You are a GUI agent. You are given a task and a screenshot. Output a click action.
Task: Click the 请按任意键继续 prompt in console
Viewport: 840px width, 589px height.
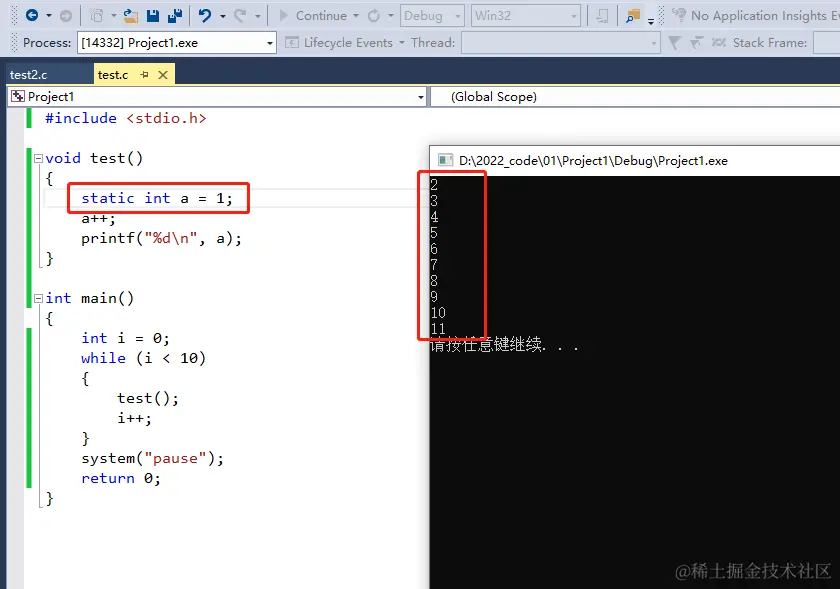504,345
